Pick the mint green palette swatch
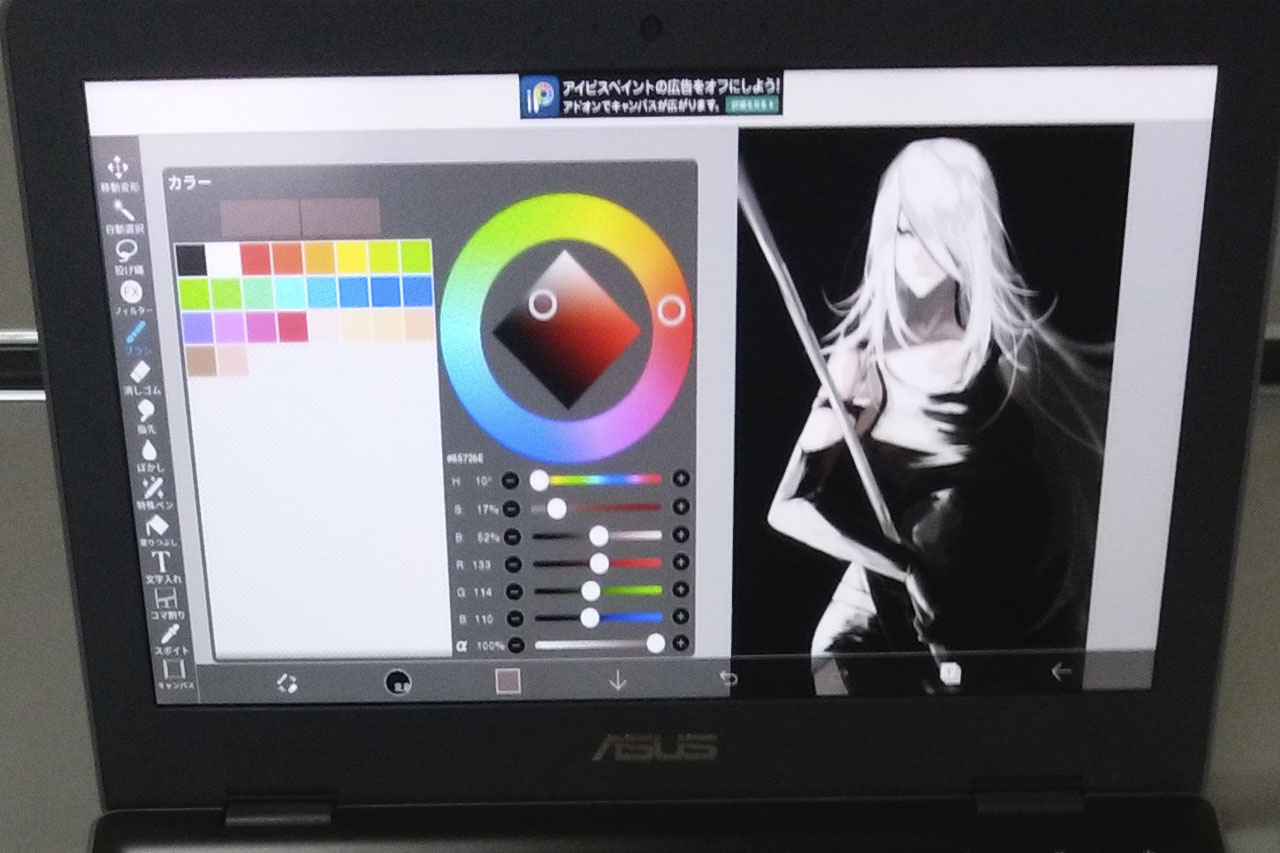The height and width of the screenshot is (853, 1280). click(258, 293)
